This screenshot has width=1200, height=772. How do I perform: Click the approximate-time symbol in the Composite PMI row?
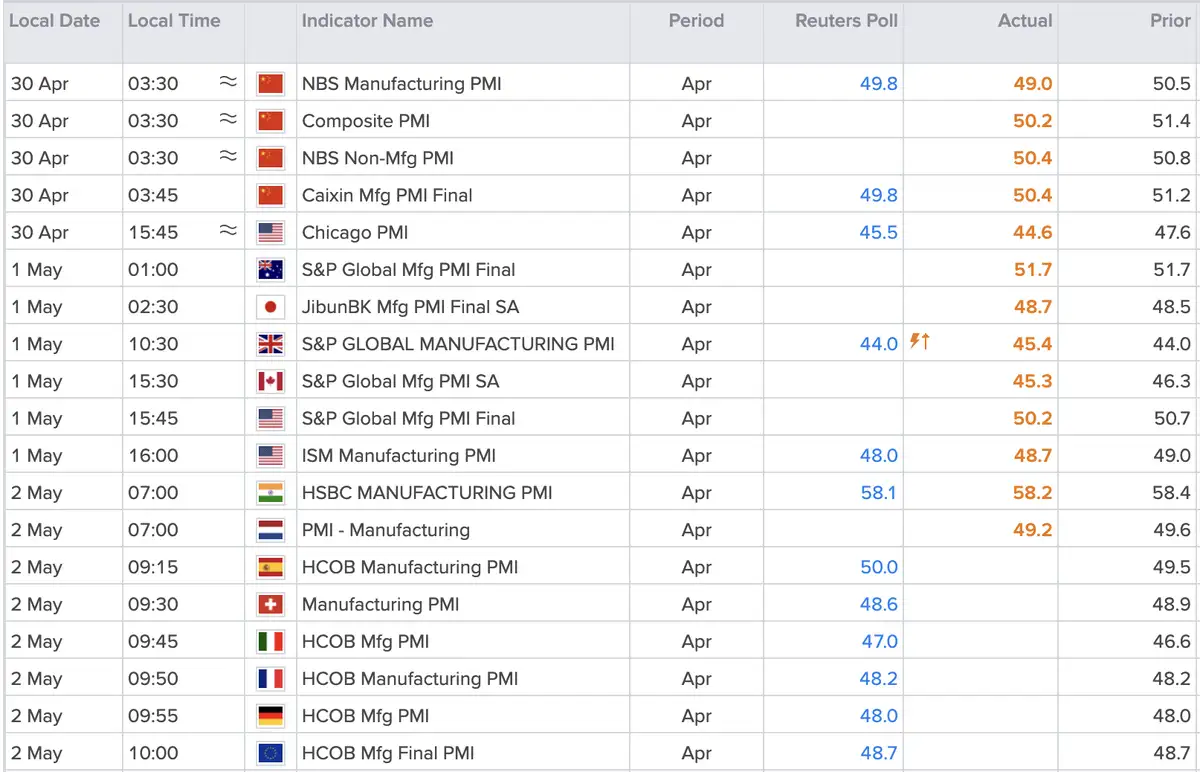228,120
